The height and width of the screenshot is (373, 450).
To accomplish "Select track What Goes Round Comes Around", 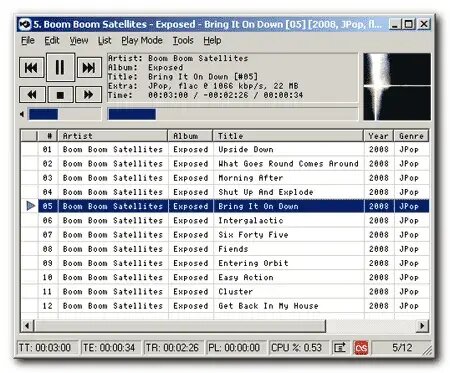I will [225, 164].
